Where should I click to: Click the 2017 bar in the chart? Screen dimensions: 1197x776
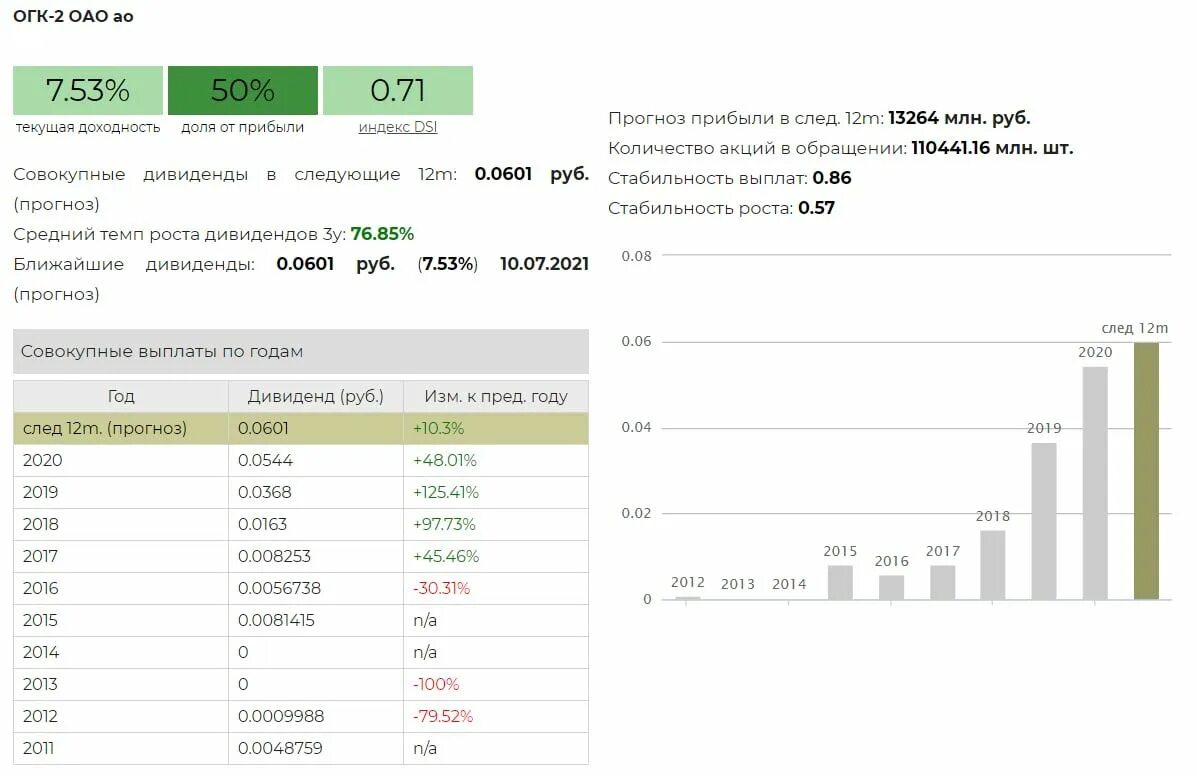point(943,582)
